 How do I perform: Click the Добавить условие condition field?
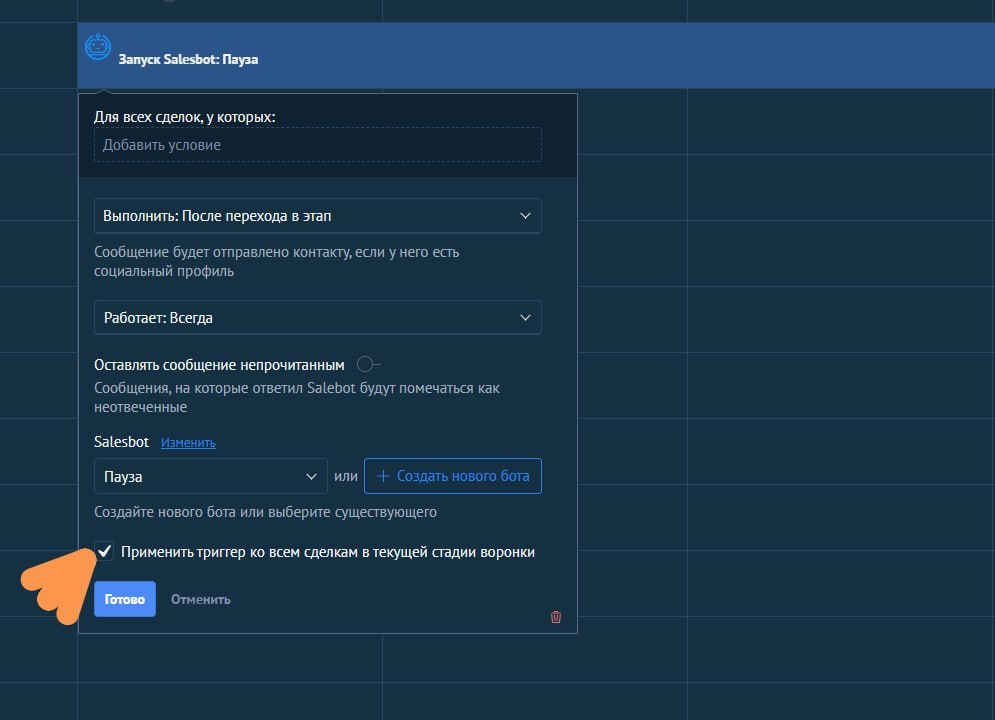[318, 145]
